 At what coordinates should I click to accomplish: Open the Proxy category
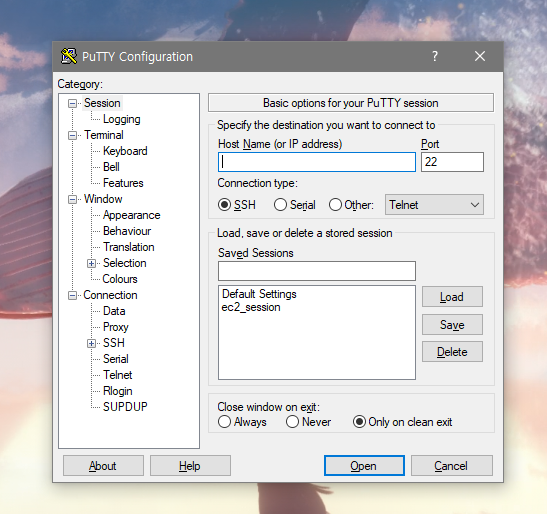pos(116,327)
